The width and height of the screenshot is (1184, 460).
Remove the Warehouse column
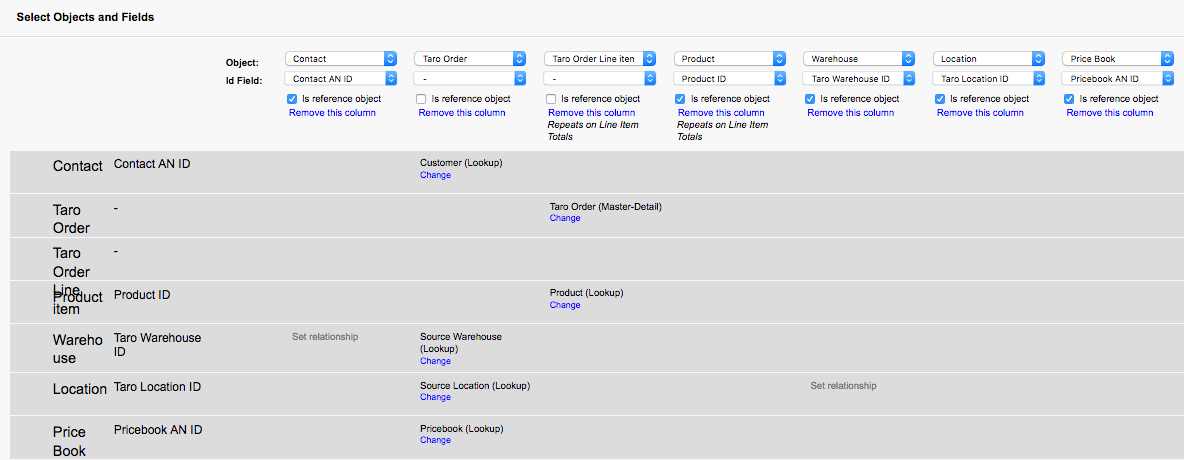pyautogui.click(x=850, y=113)
